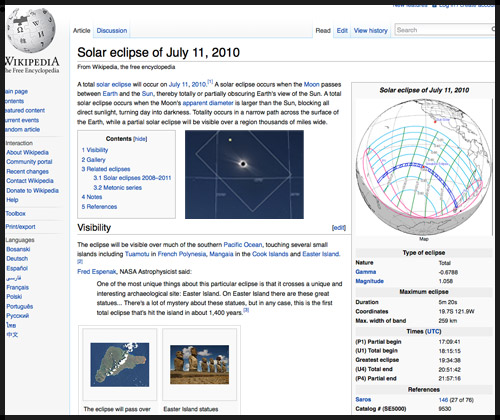Open the Easter Island link
The height and width of the screenshot is (420, 500).
(x=321, y=254)
